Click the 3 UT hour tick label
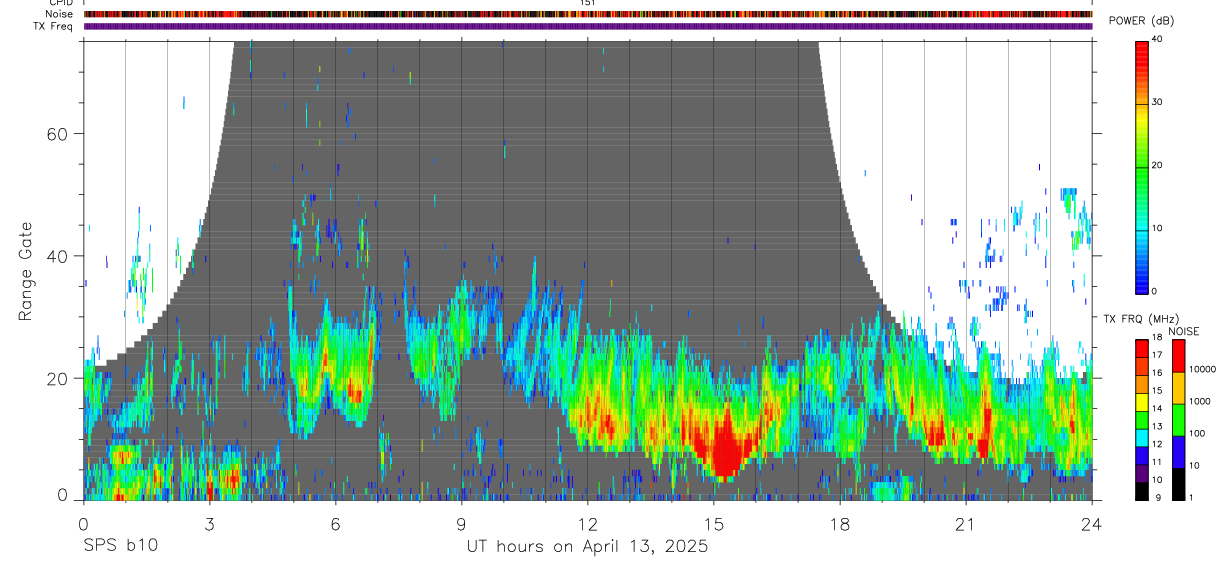 pos(210,524)
